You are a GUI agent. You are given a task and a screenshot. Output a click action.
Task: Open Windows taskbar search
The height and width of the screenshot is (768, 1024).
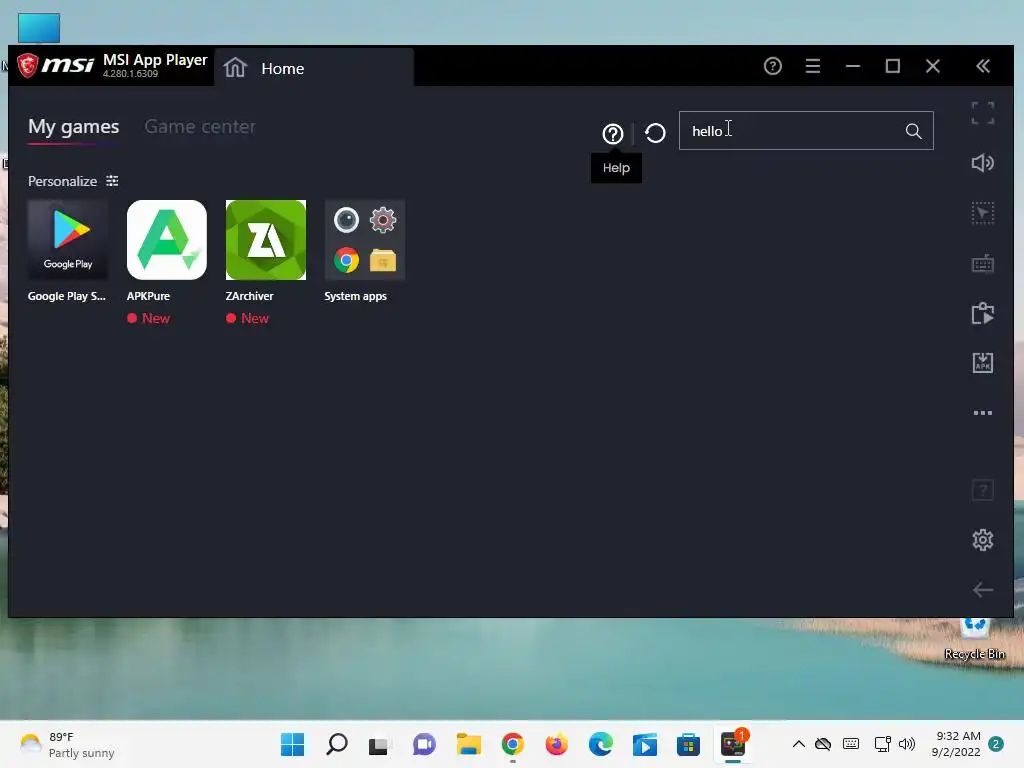tap(336, 744)
